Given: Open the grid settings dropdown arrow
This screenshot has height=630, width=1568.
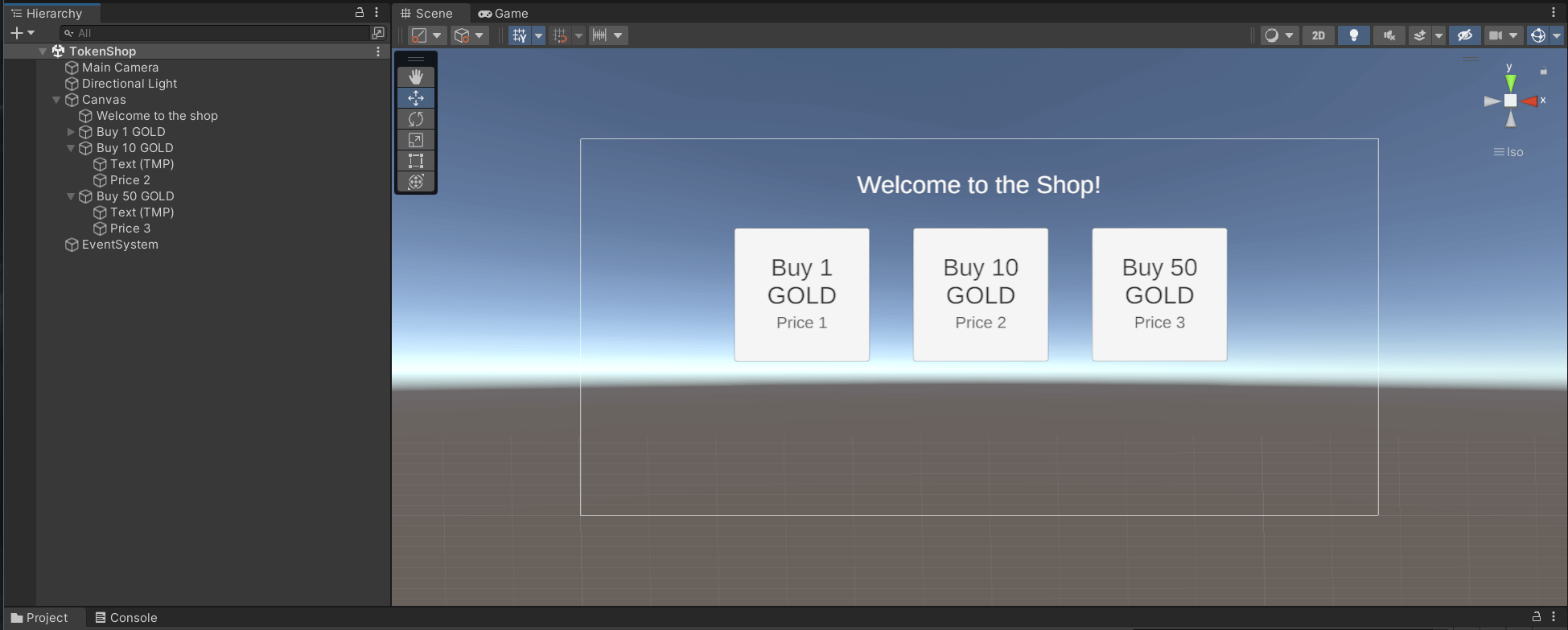Looking at the screenshot, I should click(x=539, y=35).
